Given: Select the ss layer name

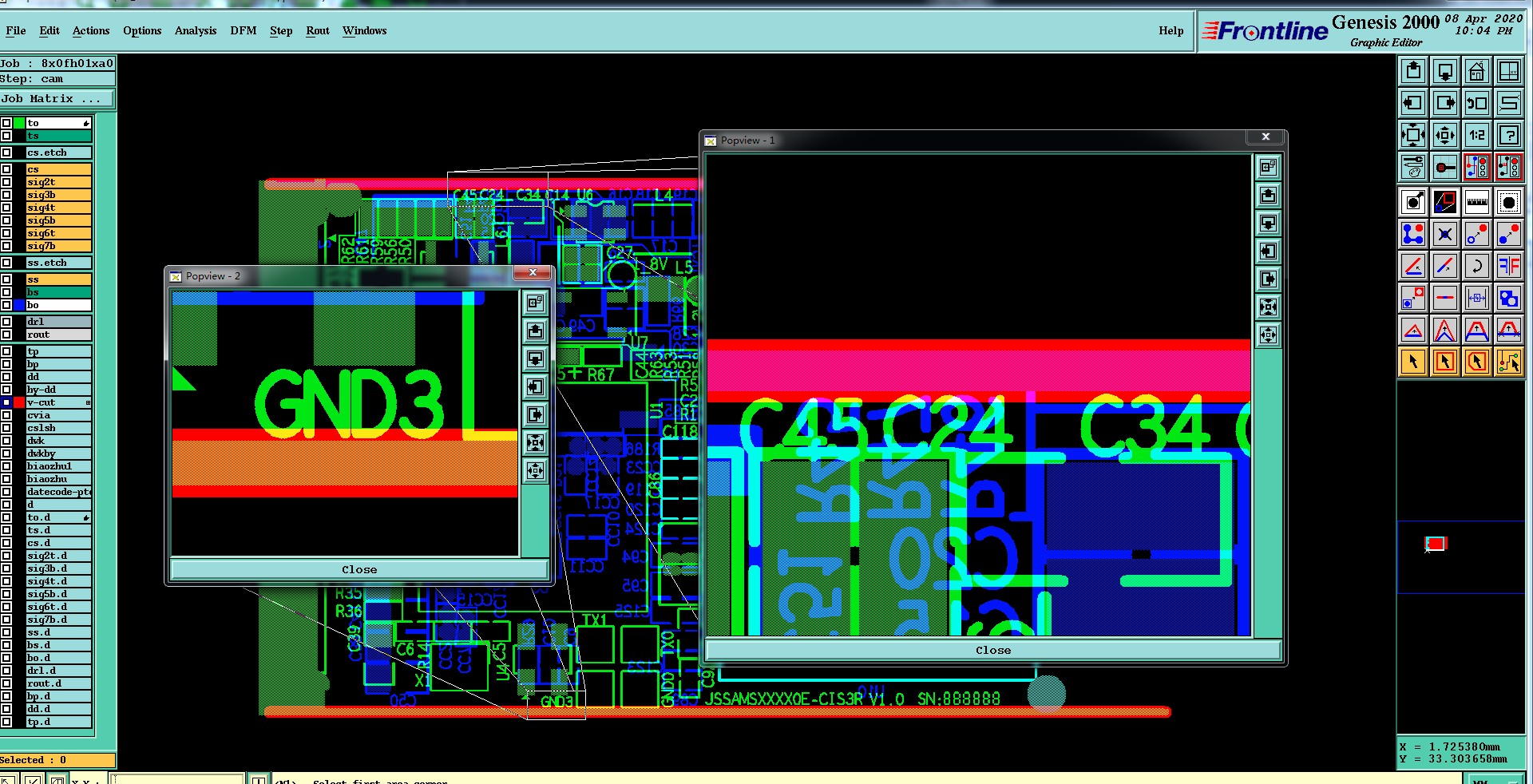Looking at the screenshot, I should [58, 279].
